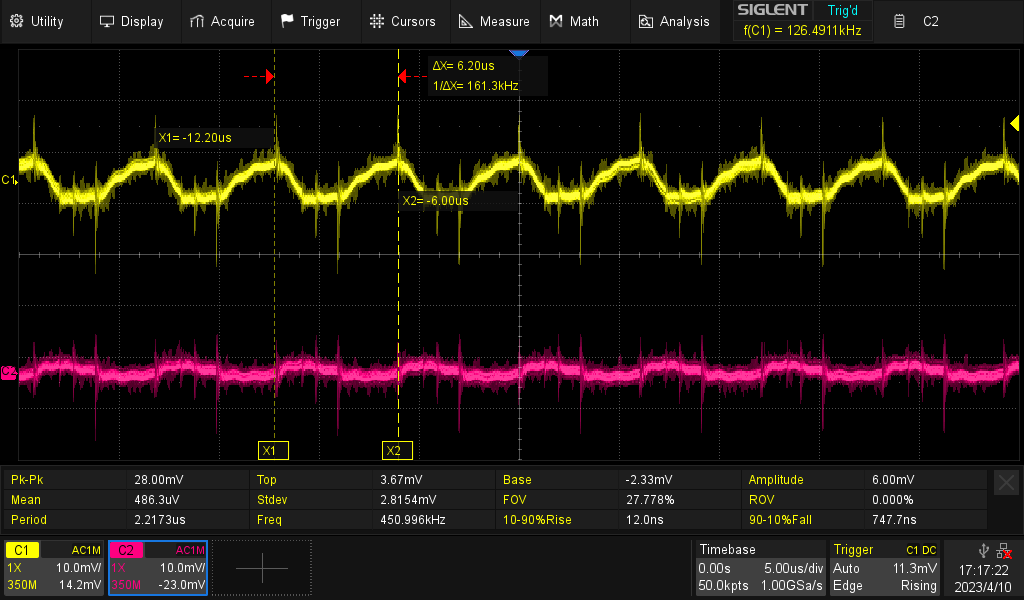Open the C1 channel settings box
Screen dimensions: 1024x600
[54, 567]
